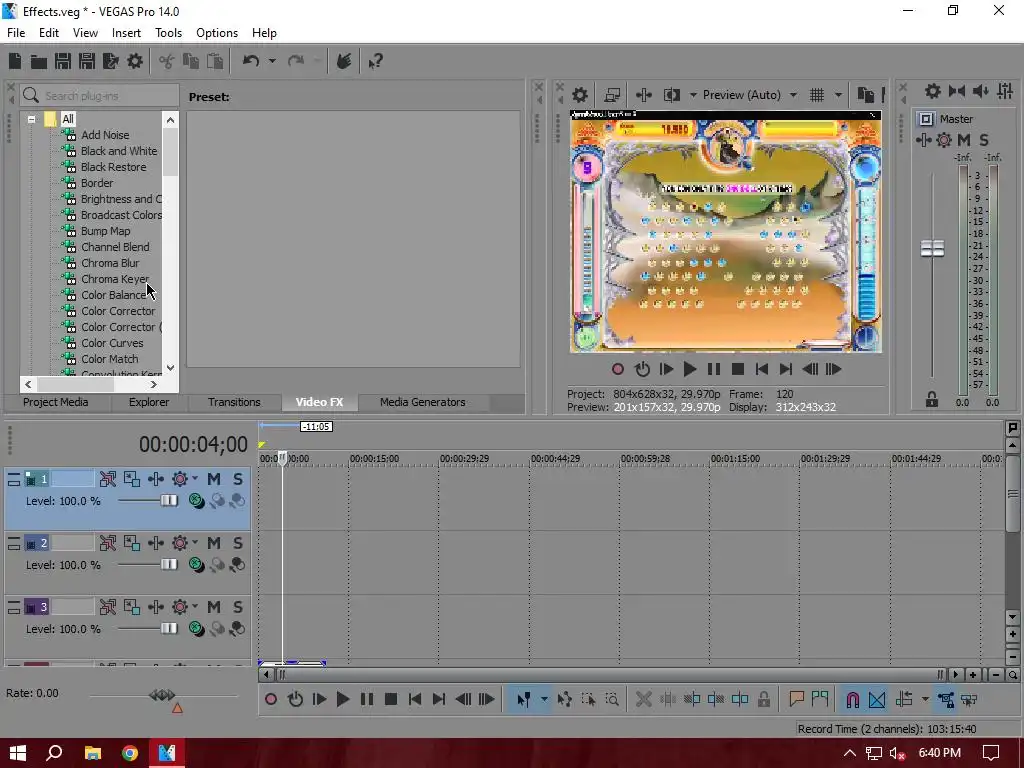
Task: Click Record button on timeline transport
Action: click(271, 699)
